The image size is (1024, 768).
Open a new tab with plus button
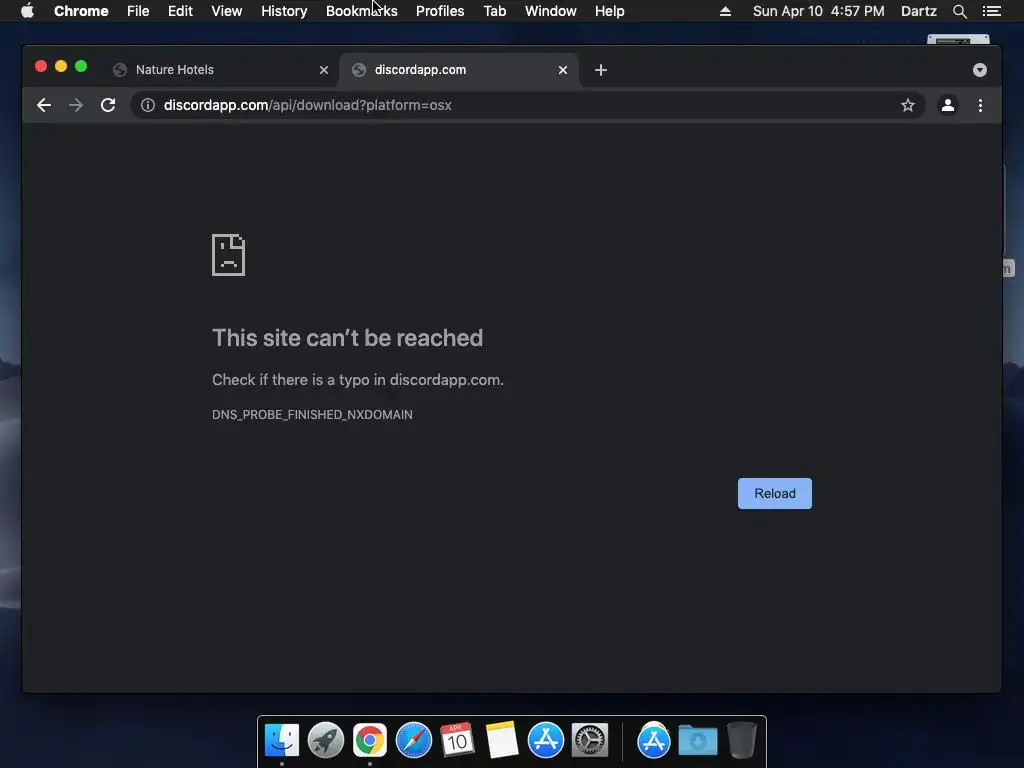click(601, 70)
